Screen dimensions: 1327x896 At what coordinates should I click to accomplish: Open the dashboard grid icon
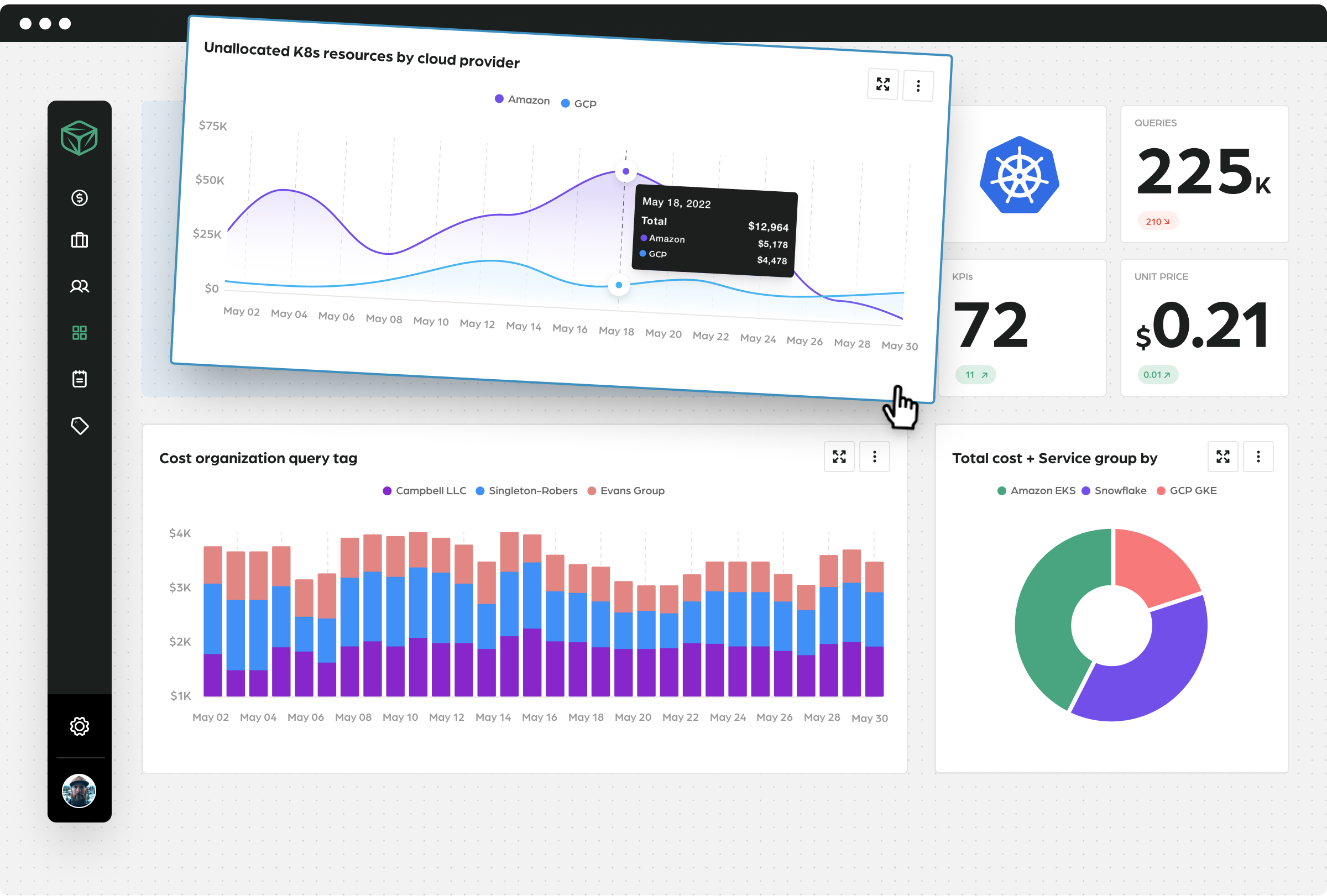coord(80,333)
